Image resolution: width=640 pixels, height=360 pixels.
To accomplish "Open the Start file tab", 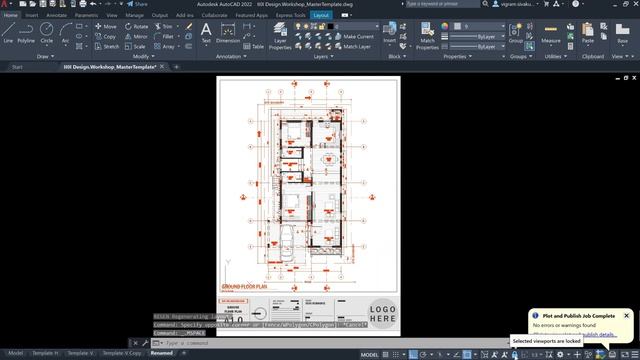I will [x=17, y=67].
